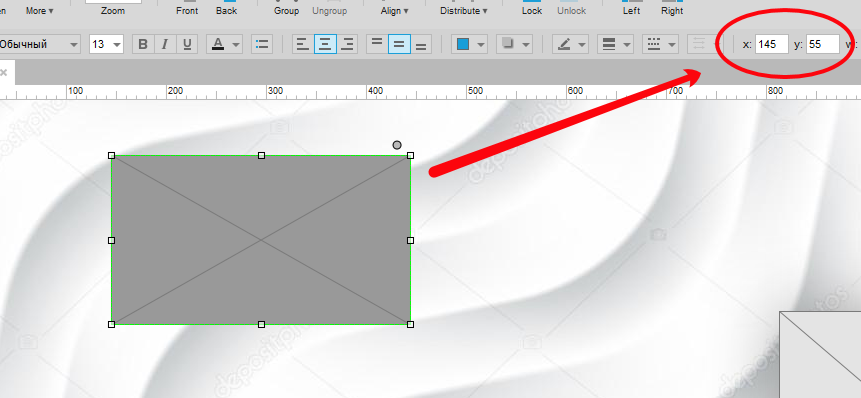
Task: Click the line color pencil icon
Action: click(x=564, y=44)
